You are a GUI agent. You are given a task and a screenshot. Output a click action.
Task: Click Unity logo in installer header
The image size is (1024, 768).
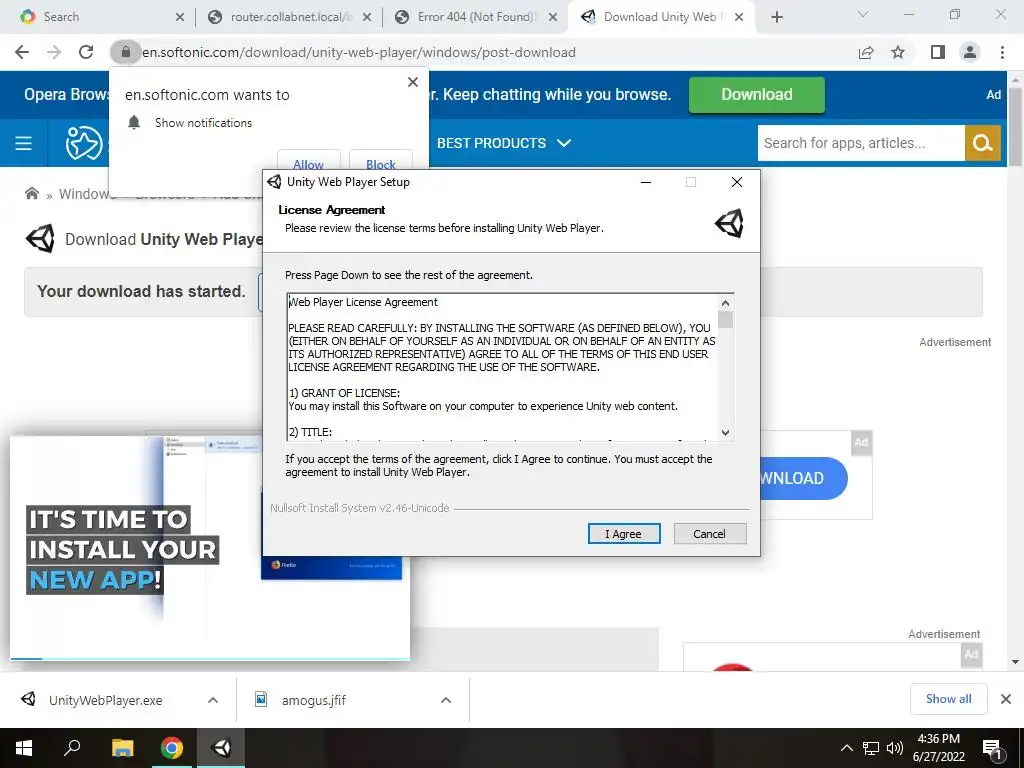729,223
